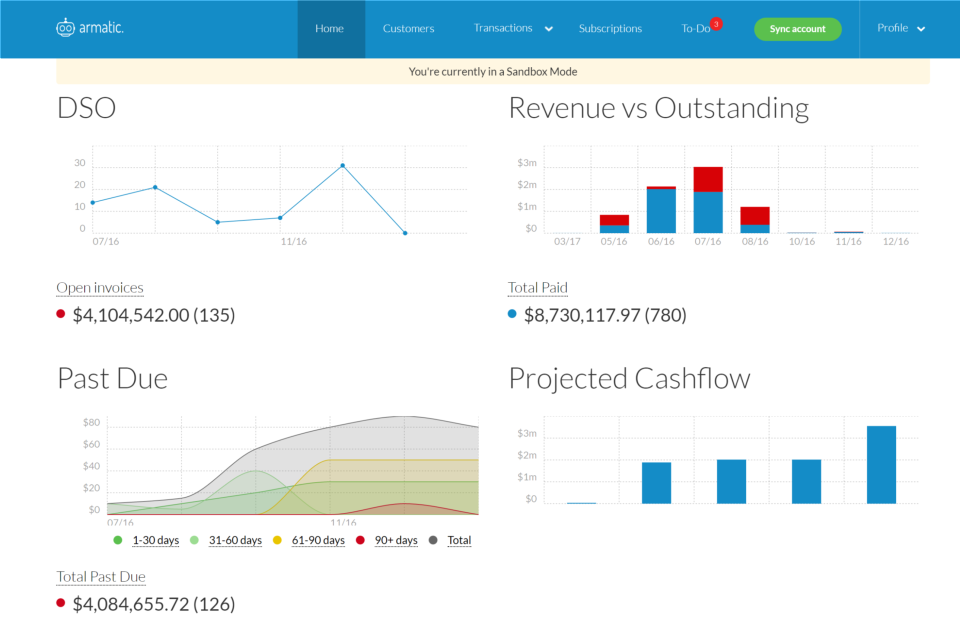The width and height of the screenshot is (960, 625).
Task: Select the 07/16 bar in Revenue chart
Action: pos(708,200)
